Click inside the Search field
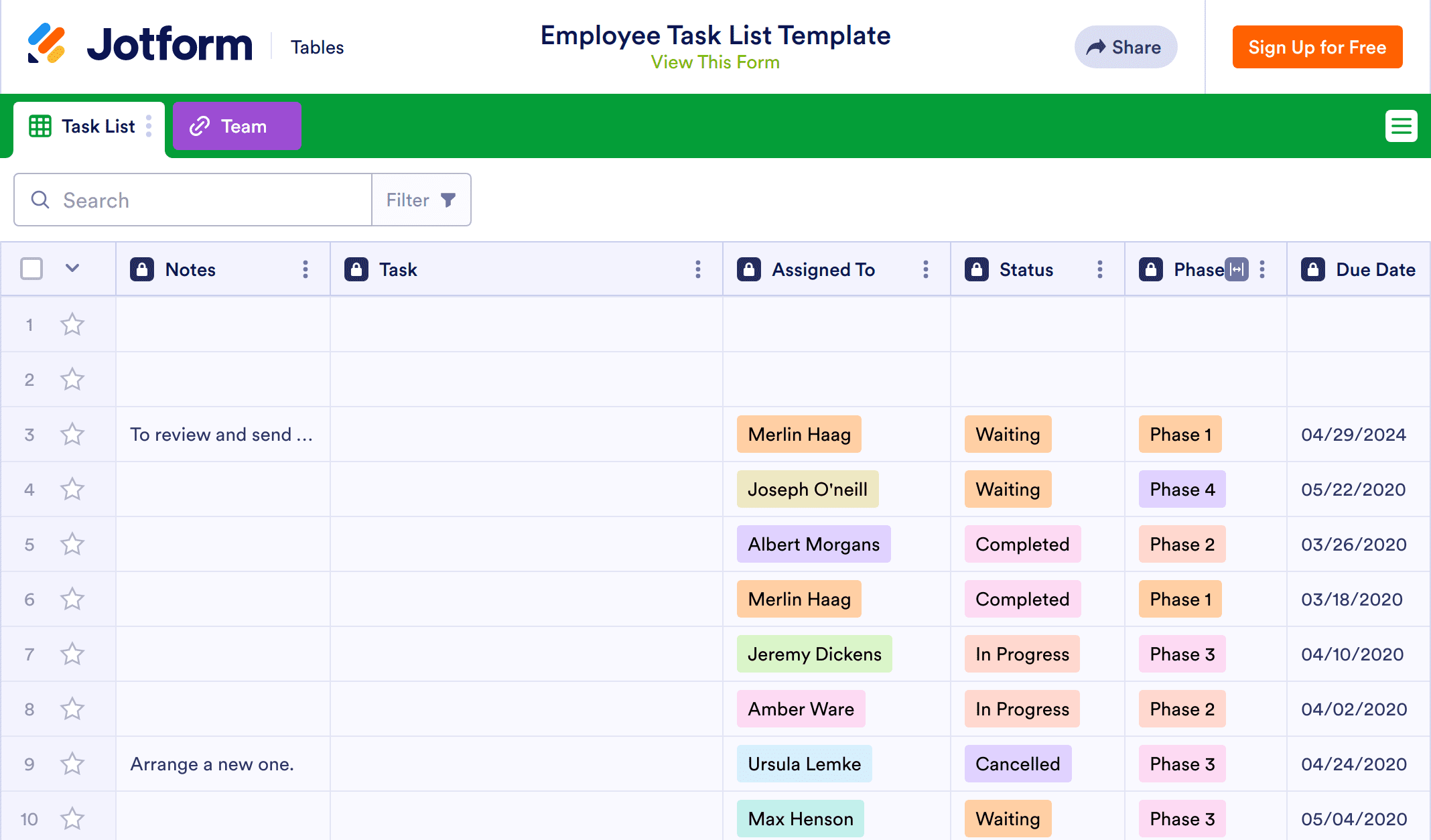Viewport: 1431px width, 840px height. 201,200
